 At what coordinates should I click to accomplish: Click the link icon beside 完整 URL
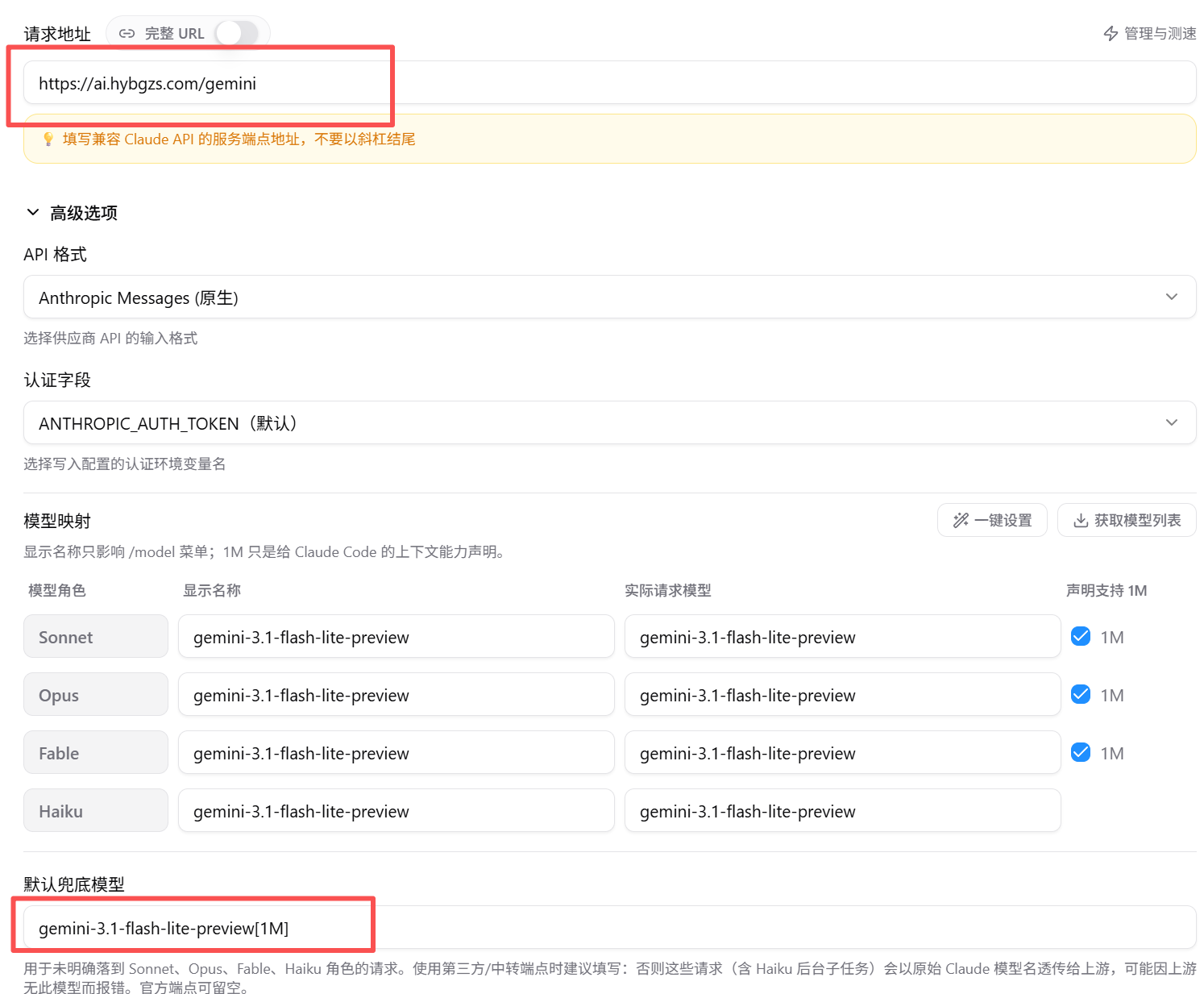(x=127, y=34)
